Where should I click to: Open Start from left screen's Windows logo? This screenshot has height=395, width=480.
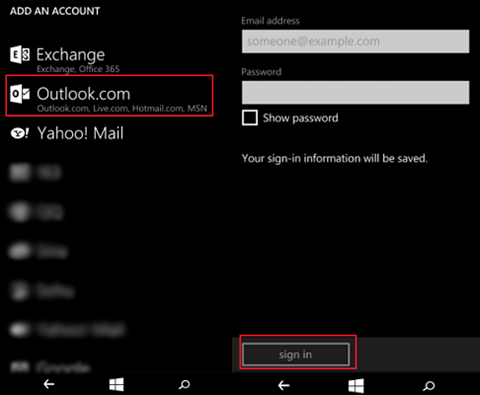tap(116, 384)
